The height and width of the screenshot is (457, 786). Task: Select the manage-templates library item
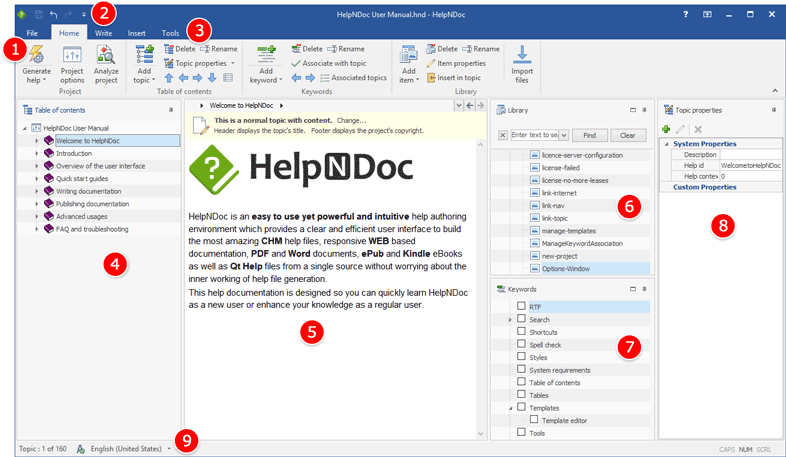[568, 231]
